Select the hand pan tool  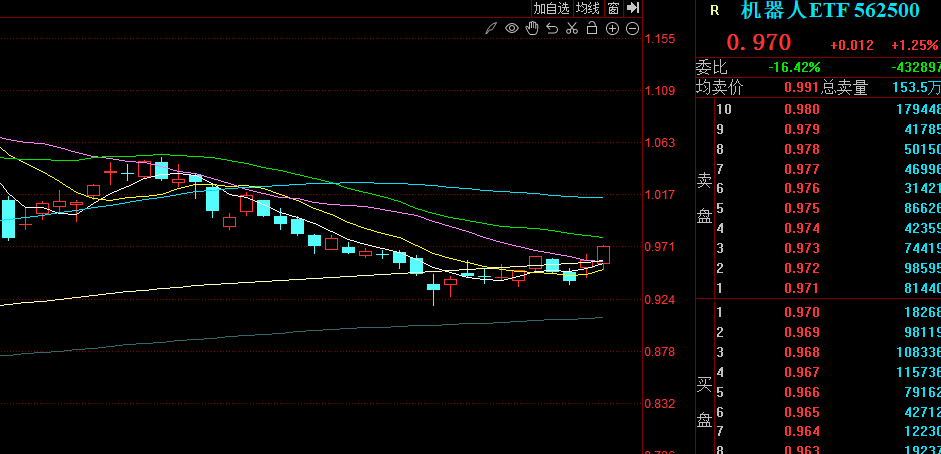point(532,28)
